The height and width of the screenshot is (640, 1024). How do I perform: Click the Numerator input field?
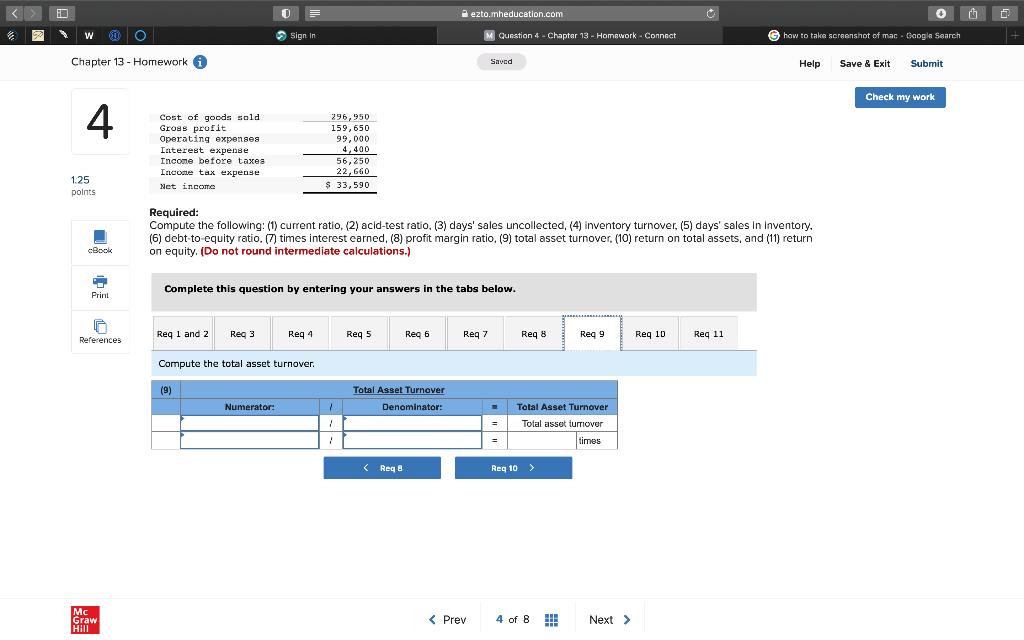[x=248, y=423]
